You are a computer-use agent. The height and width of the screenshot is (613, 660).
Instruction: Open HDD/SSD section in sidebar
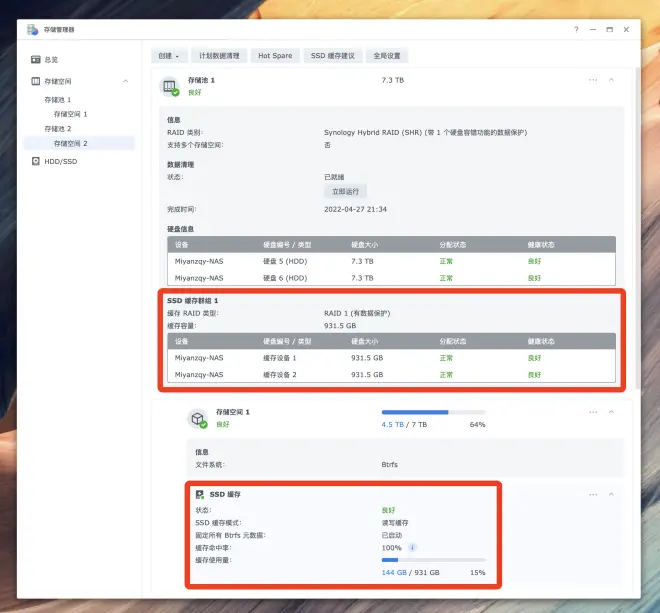61,161
